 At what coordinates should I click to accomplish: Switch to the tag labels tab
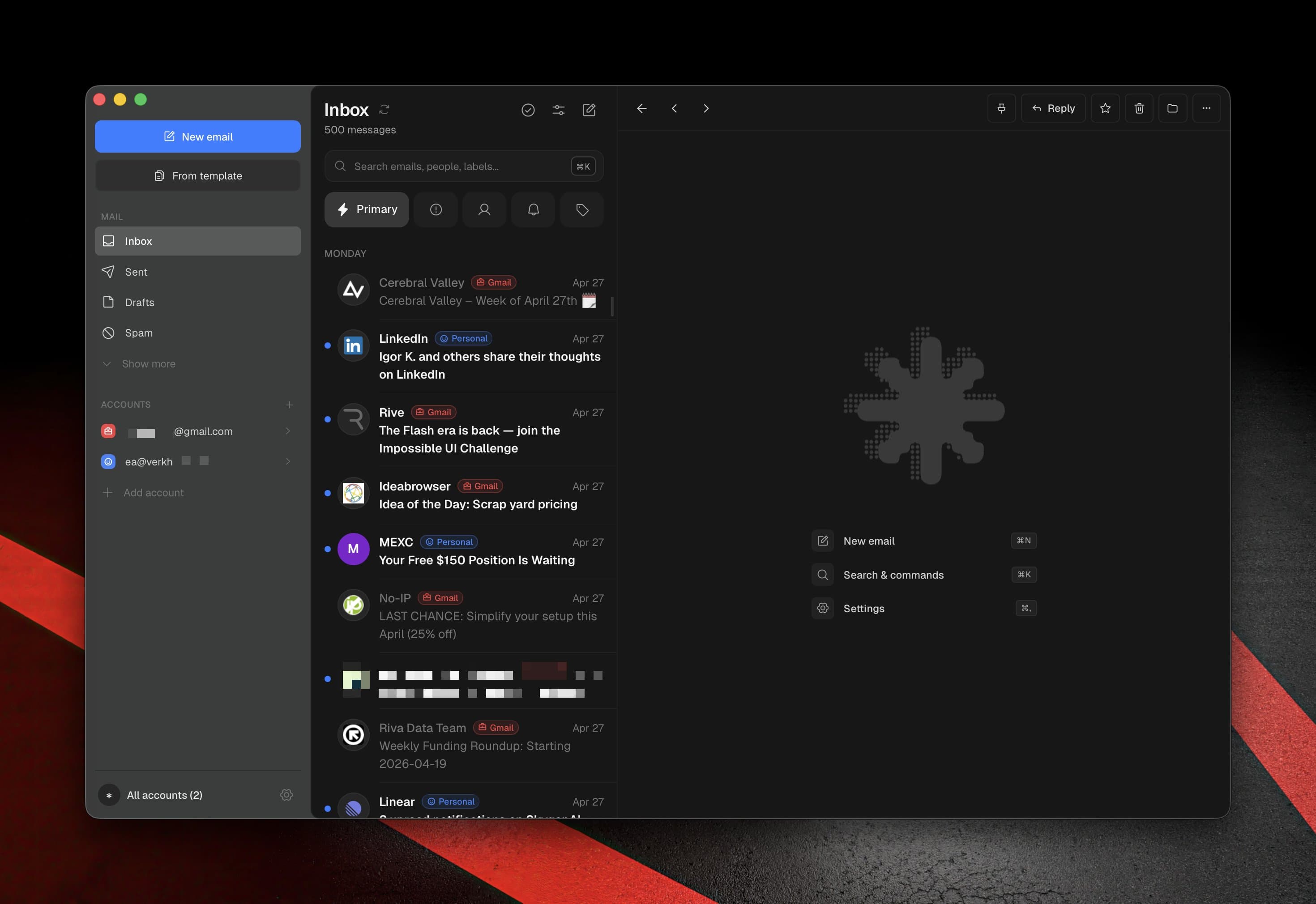(x=582, y=209)
